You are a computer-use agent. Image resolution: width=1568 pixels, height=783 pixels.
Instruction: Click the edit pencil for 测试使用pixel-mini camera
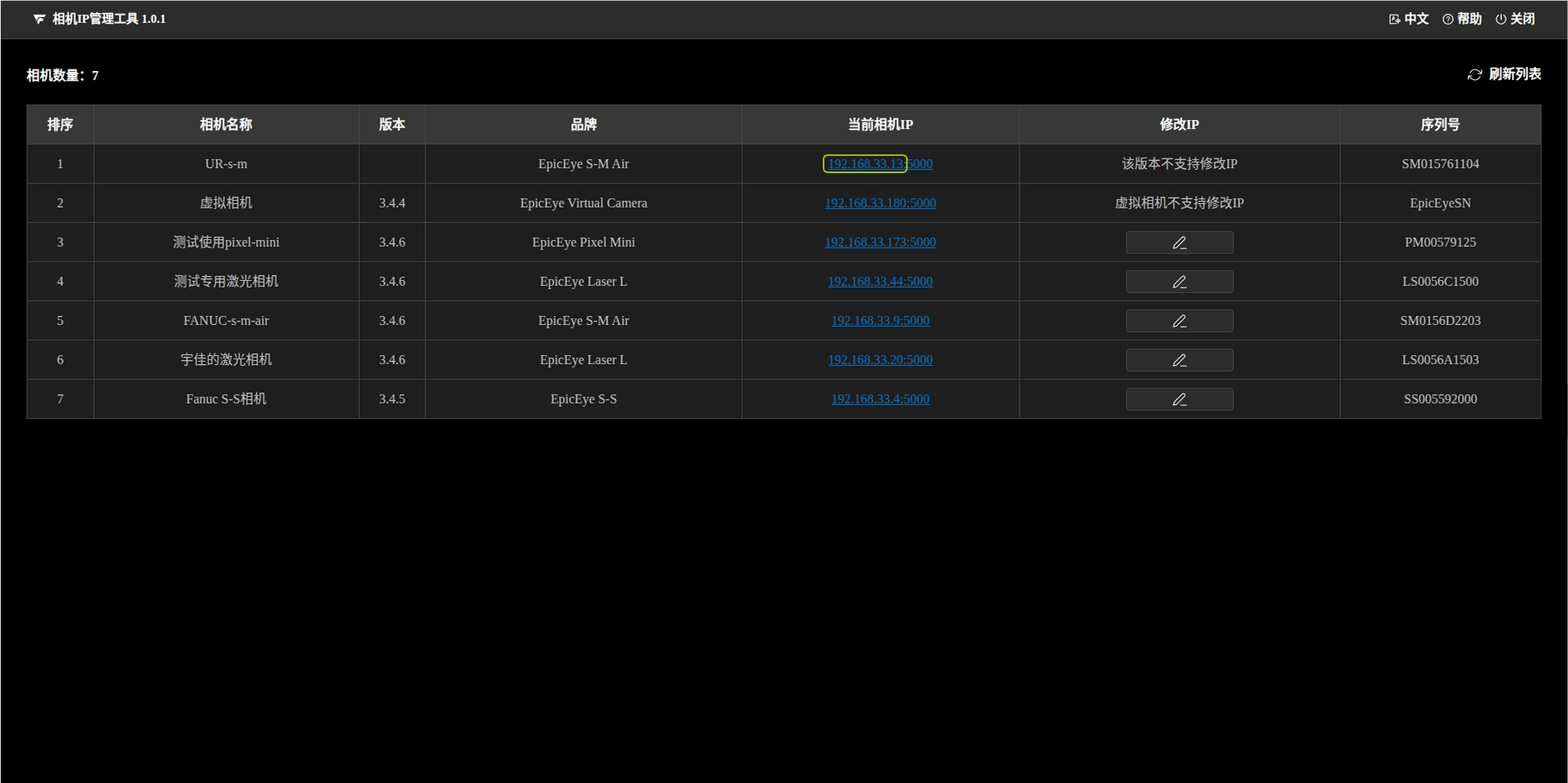point(1179,242)
